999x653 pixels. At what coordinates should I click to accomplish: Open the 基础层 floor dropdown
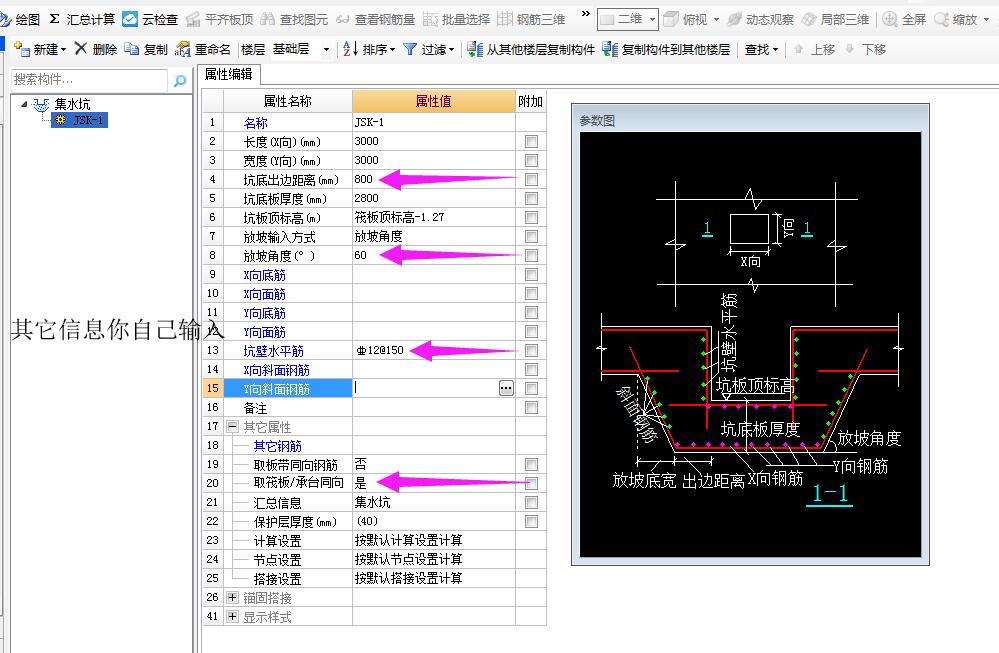[x=326, y=50]
